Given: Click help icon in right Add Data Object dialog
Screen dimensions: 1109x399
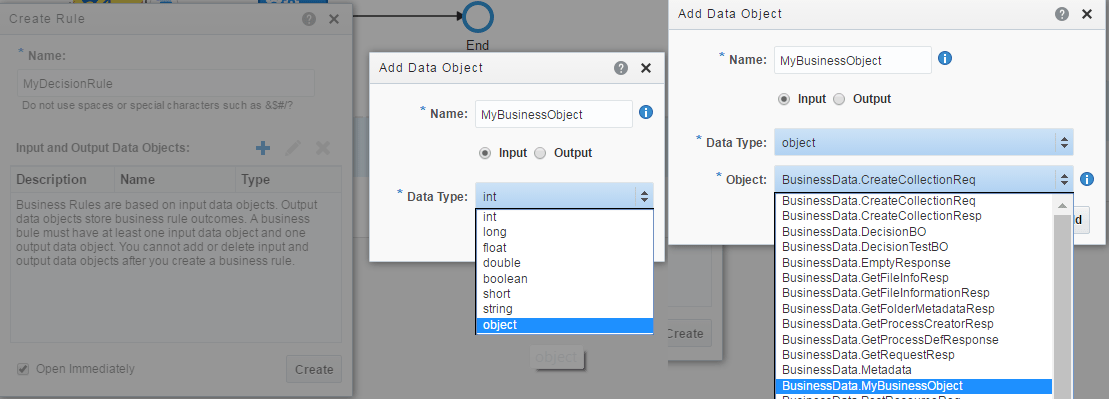Looking at the screenshot, I should click(x=1062, y=14).
